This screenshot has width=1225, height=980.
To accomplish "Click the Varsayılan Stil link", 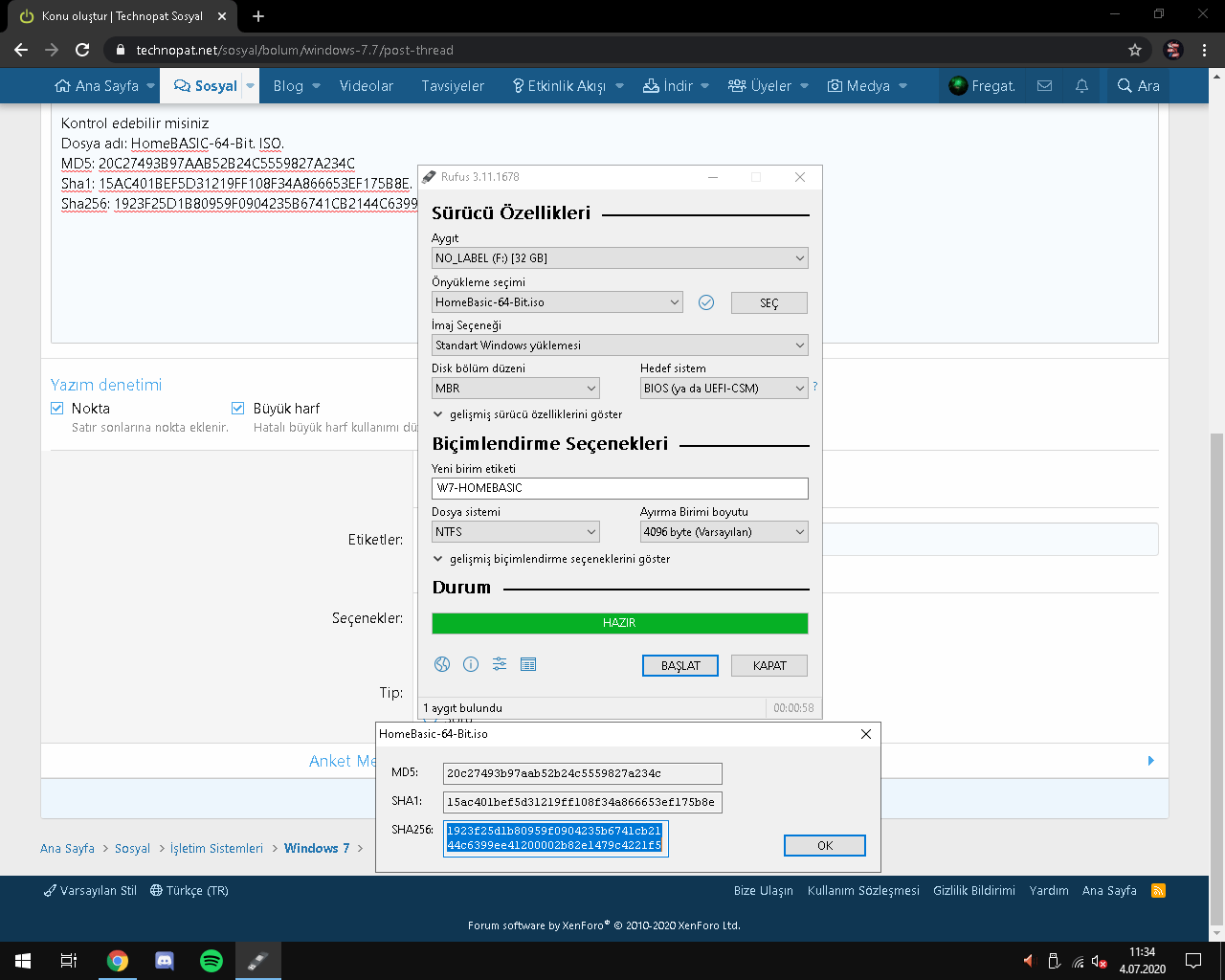I will (90, 890).
